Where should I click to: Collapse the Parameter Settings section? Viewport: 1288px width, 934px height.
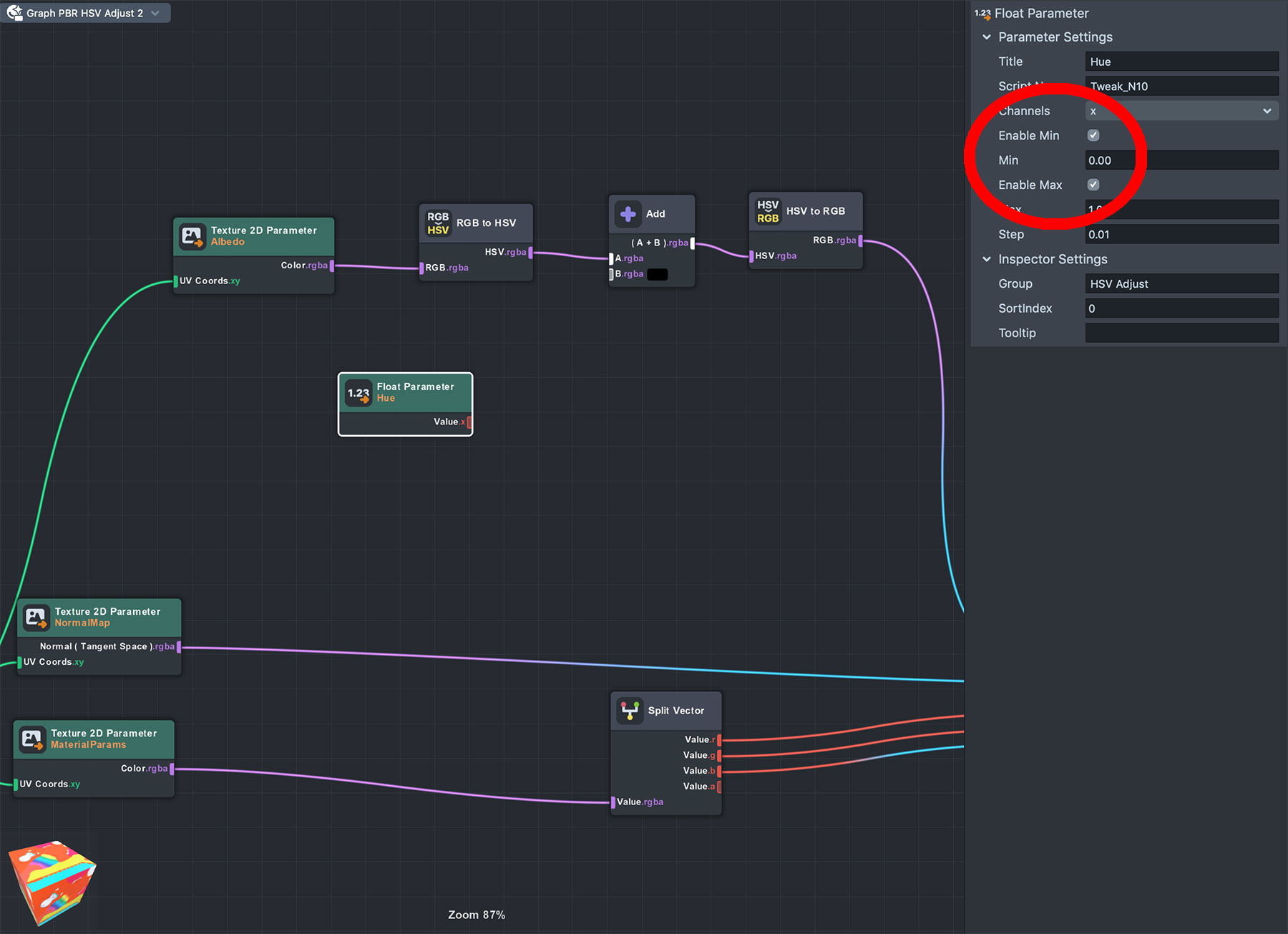[x=987, y=37]
